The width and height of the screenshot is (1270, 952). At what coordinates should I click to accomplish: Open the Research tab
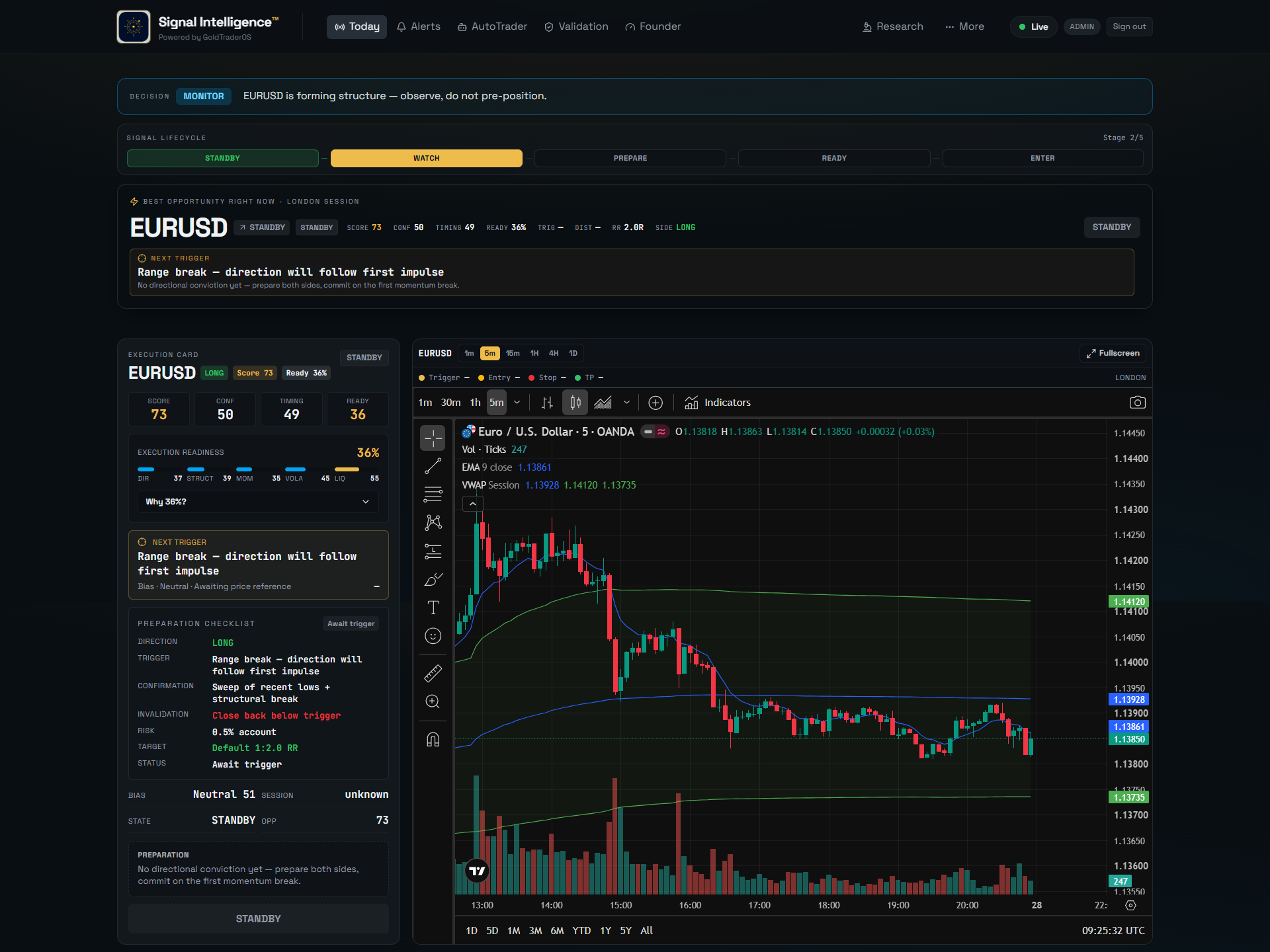click(x=893, y=27)
